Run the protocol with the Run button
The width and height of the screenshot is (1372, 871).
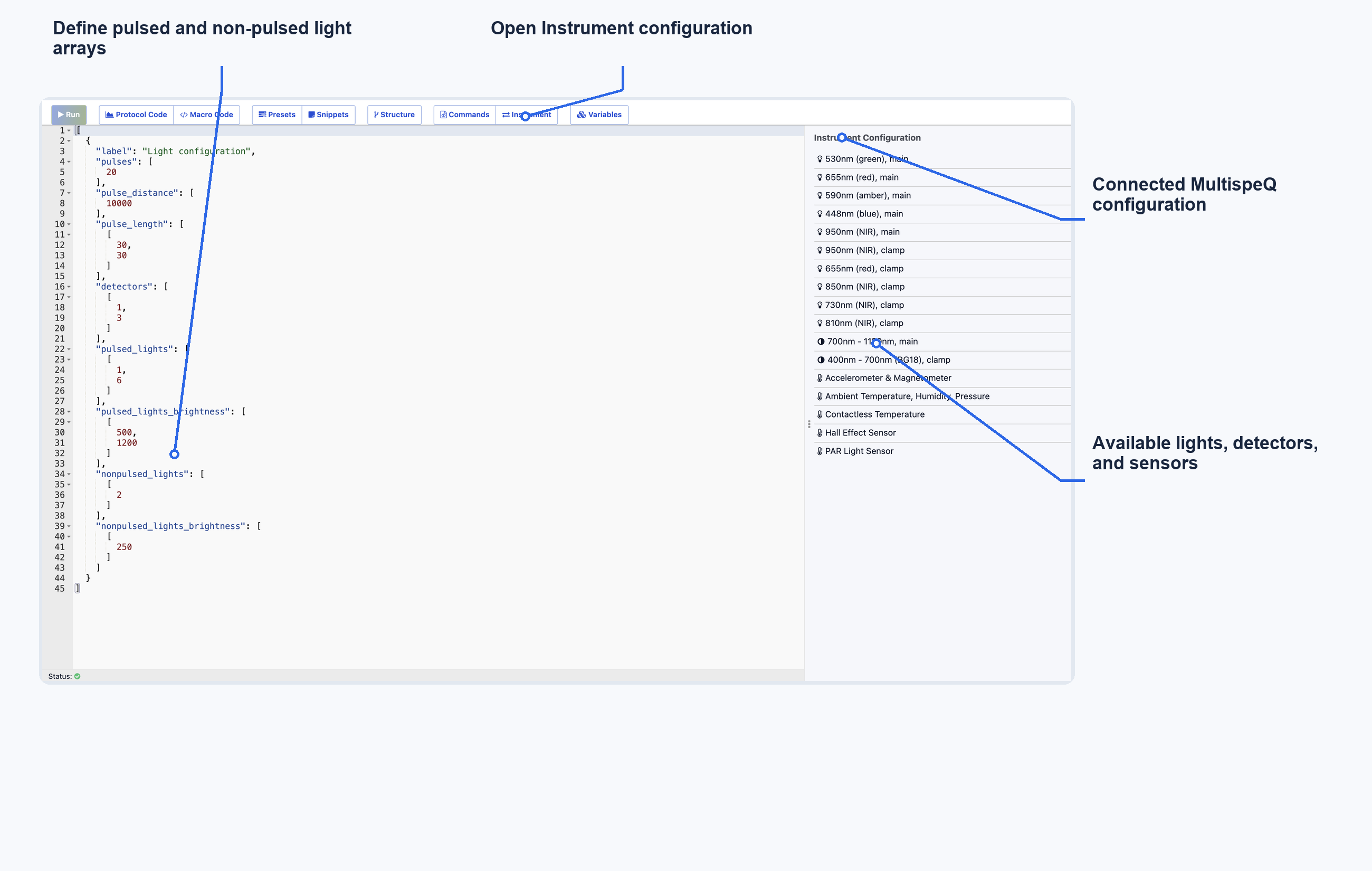69,115
